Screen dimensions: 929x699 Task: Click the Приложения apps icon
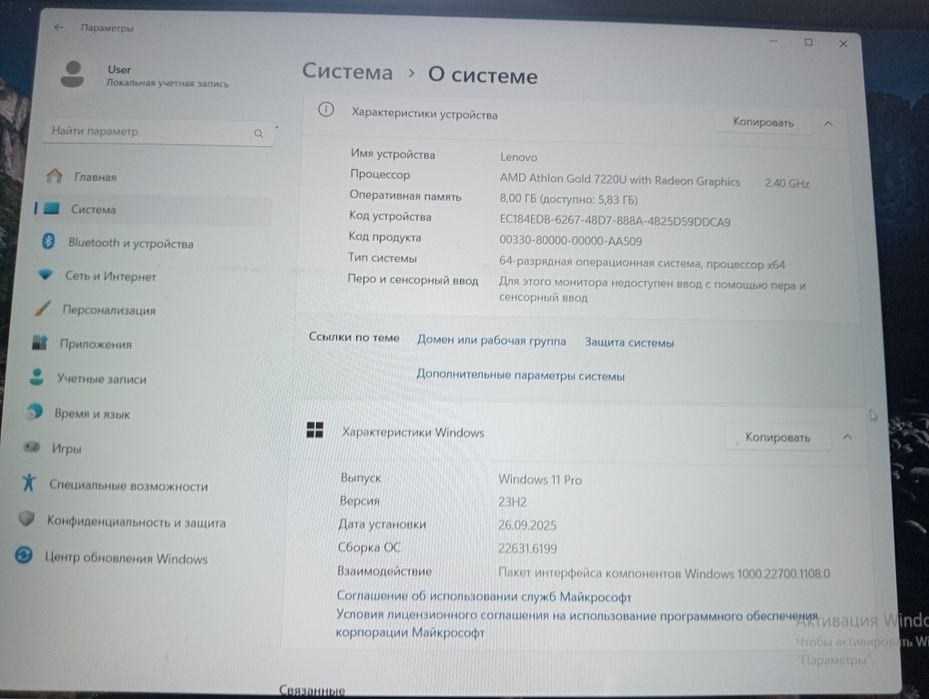[40, 342]
